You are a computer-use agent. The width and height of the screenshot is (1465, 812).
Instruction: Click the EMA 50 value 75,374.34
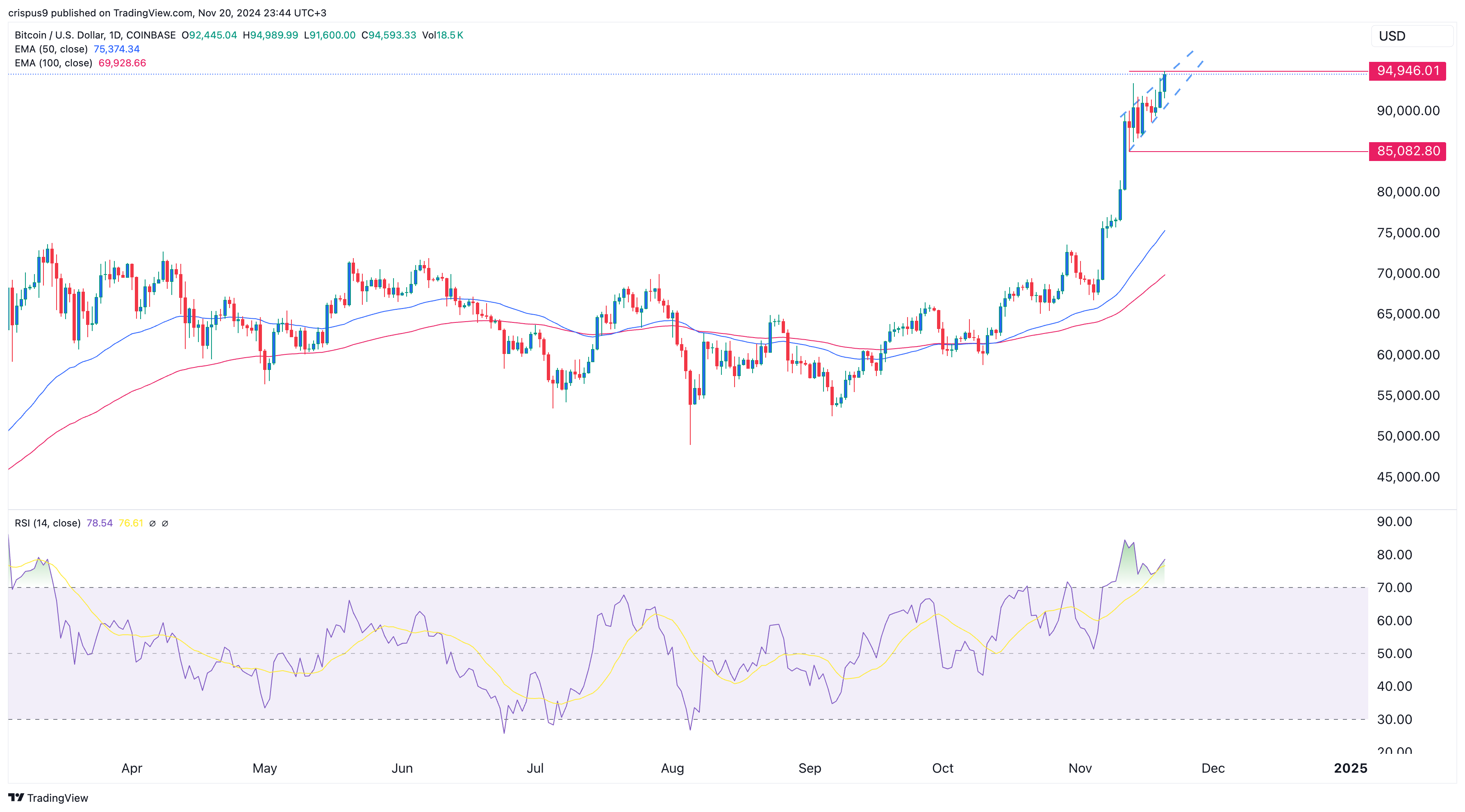(116, 50)
